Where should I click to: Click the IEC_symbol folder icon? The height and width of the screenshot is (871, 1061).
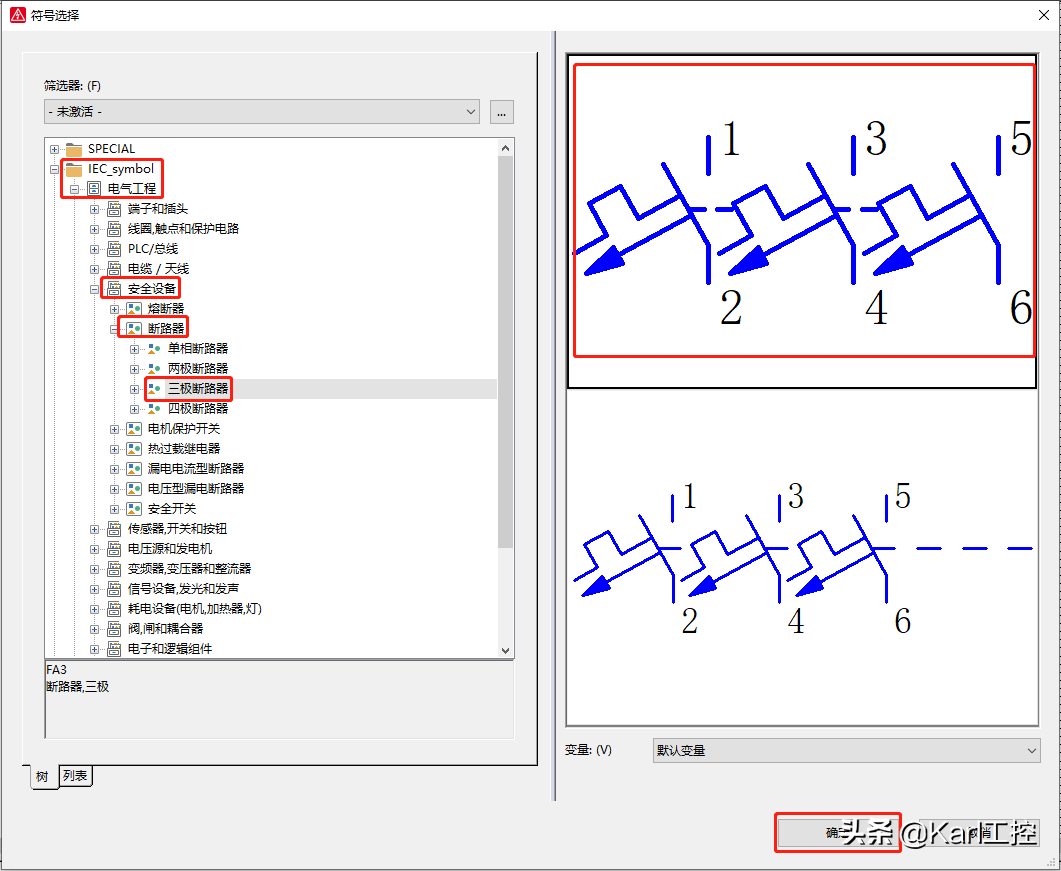click(x=74, y=169)
